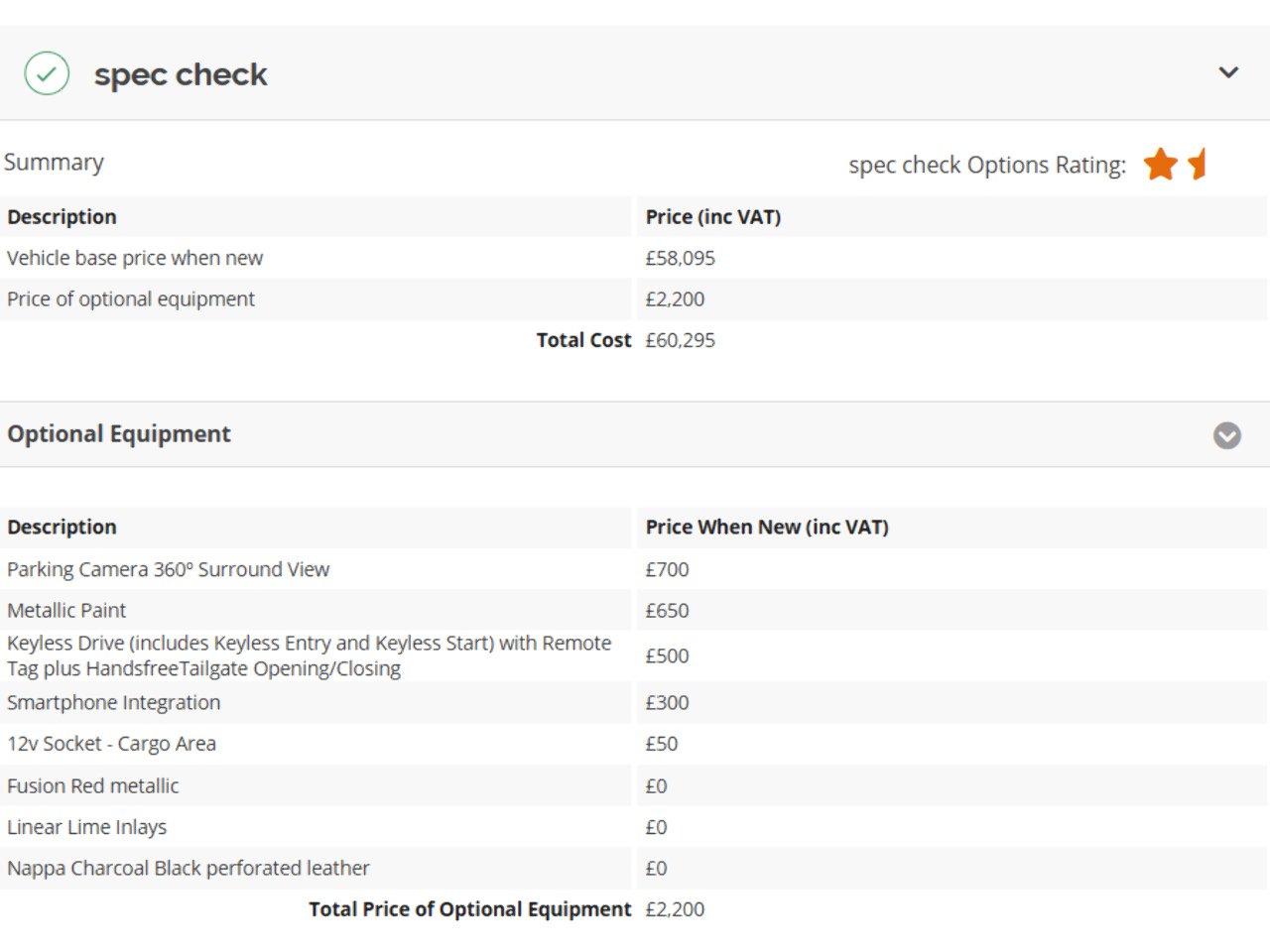This screenshot has height=952, width=1270.
Task: Click the Optional Equipment header
Action: pos(119,434)
